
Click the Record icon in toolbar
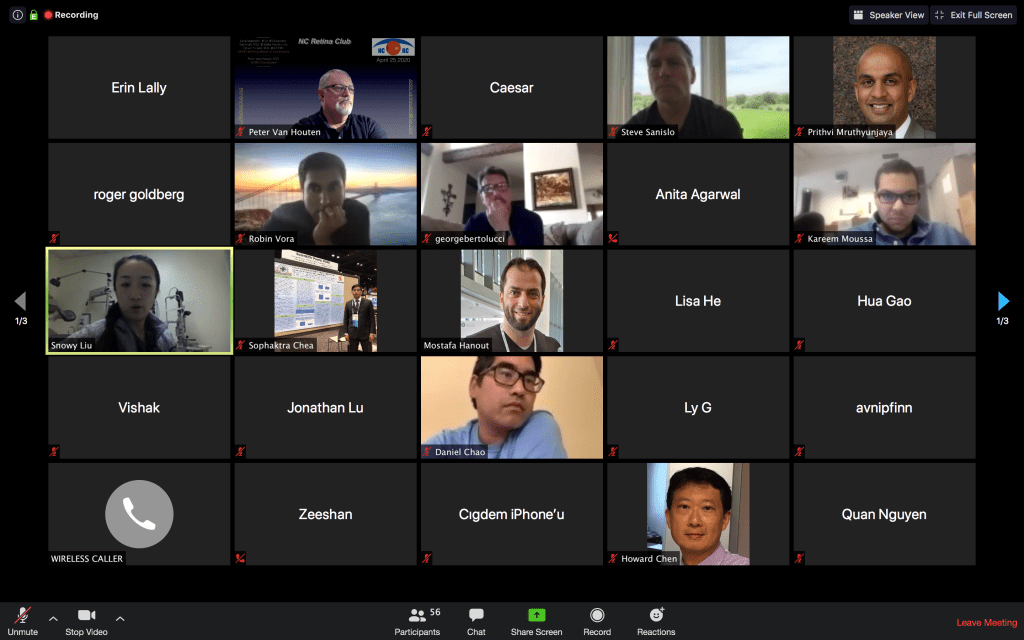coord(597,615)
